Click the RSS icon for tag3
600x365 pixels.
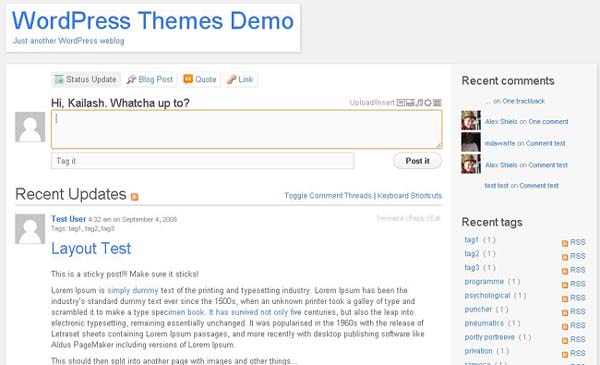point(565,271)
